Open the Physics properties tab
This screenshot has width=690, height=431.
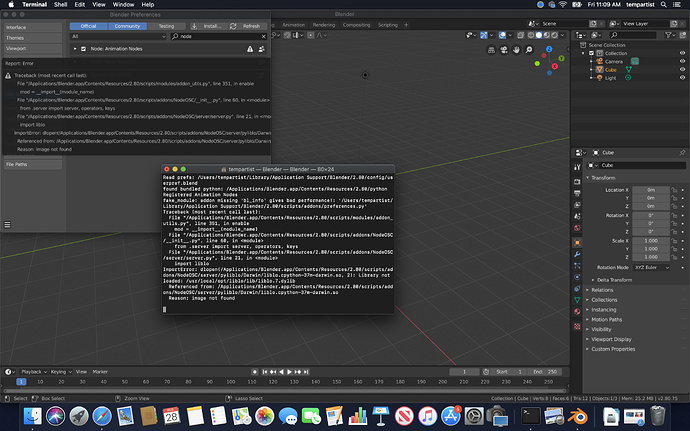click(x=577, y=277)
